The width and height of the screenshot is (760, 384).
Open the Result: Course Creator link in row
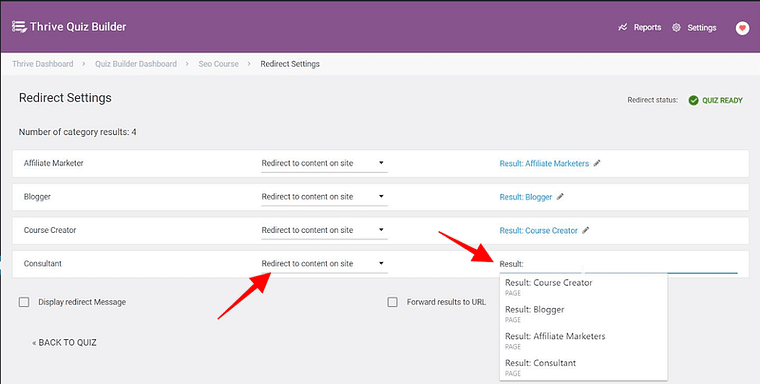[x=538, y=230]
